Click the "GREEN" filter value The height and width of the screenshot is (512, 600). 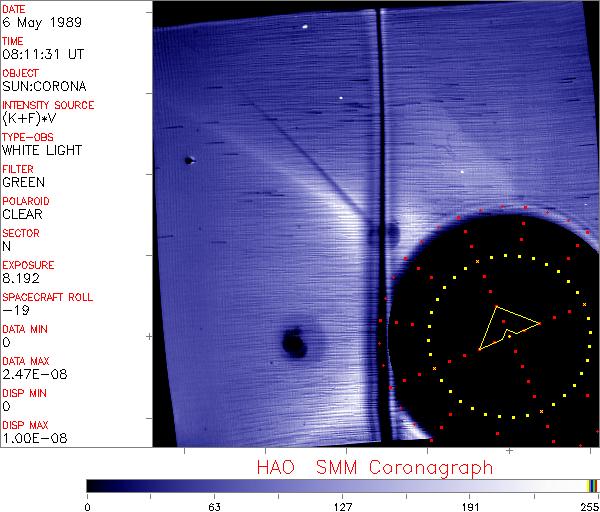[23, 182]
